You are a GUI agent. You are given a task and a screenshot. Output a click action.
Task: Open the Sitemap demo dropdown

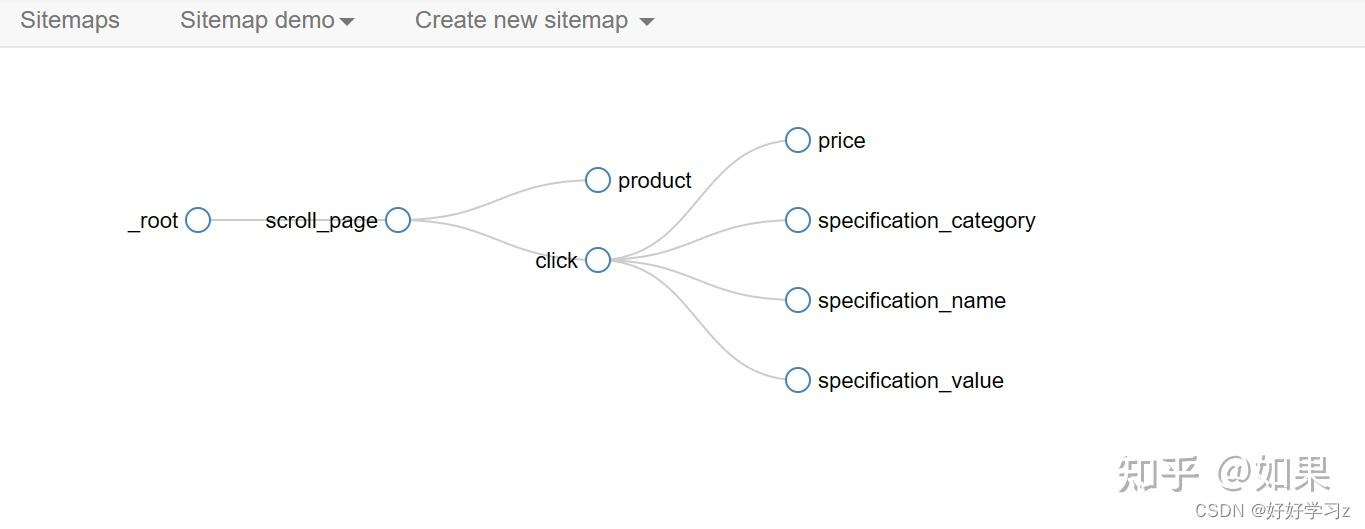[257, 20]
